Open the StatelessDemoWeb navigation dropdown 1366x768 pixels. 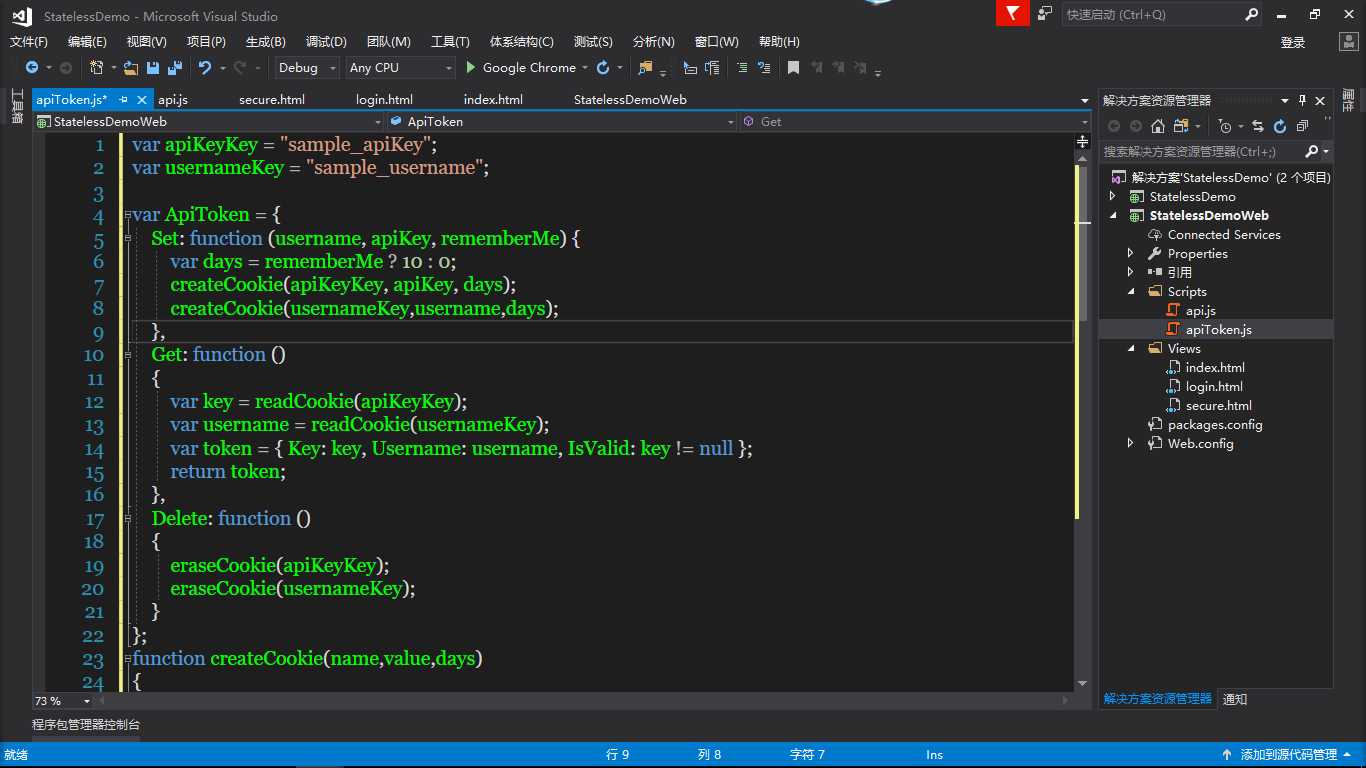point(208,121)
